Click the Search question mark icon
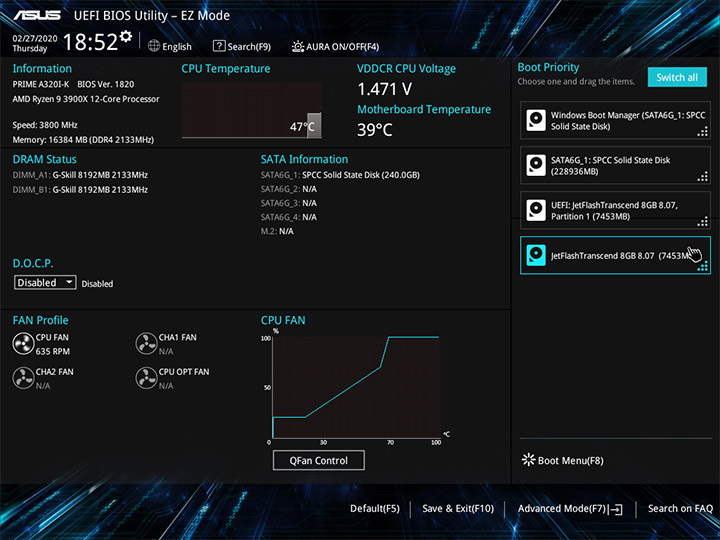This screenshot has height=540, width=720. [x=219, y=46]
